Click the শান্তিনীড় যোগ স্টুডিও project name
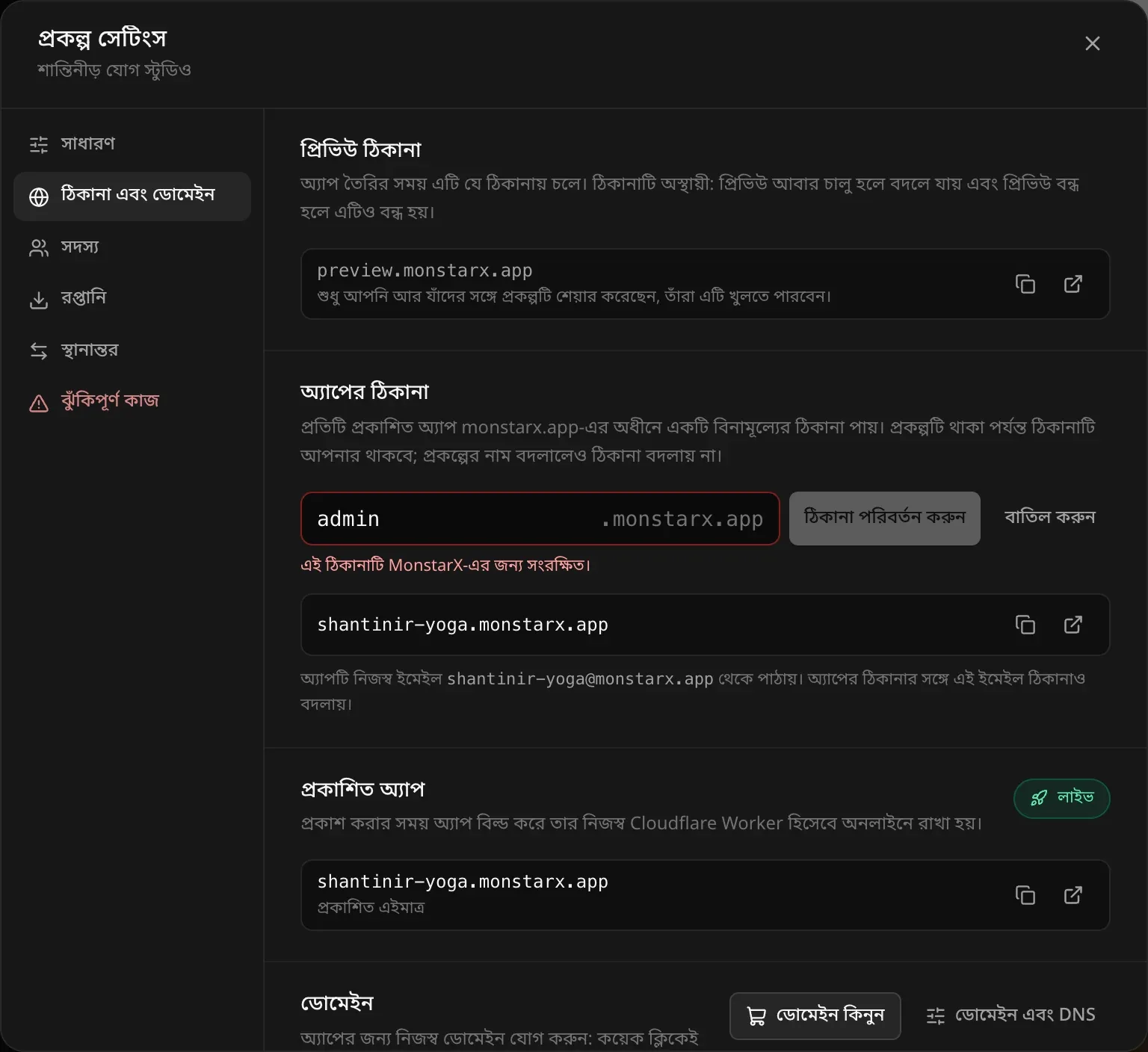The width and height of the screenshot is (1148, 1052). (114, 70)
